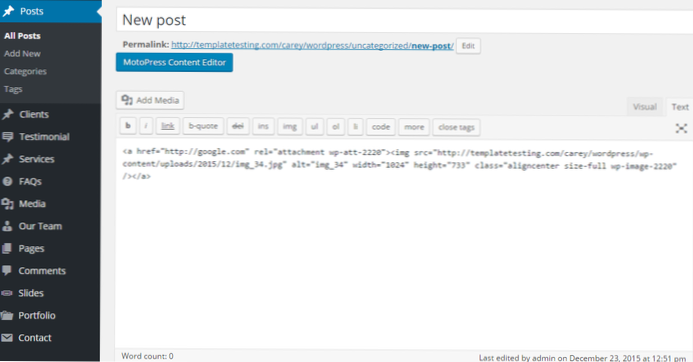693x362 pixels.
Task: Click the Pages icon in sidebar
Action: pyautogui.click(x=7, y=248)
